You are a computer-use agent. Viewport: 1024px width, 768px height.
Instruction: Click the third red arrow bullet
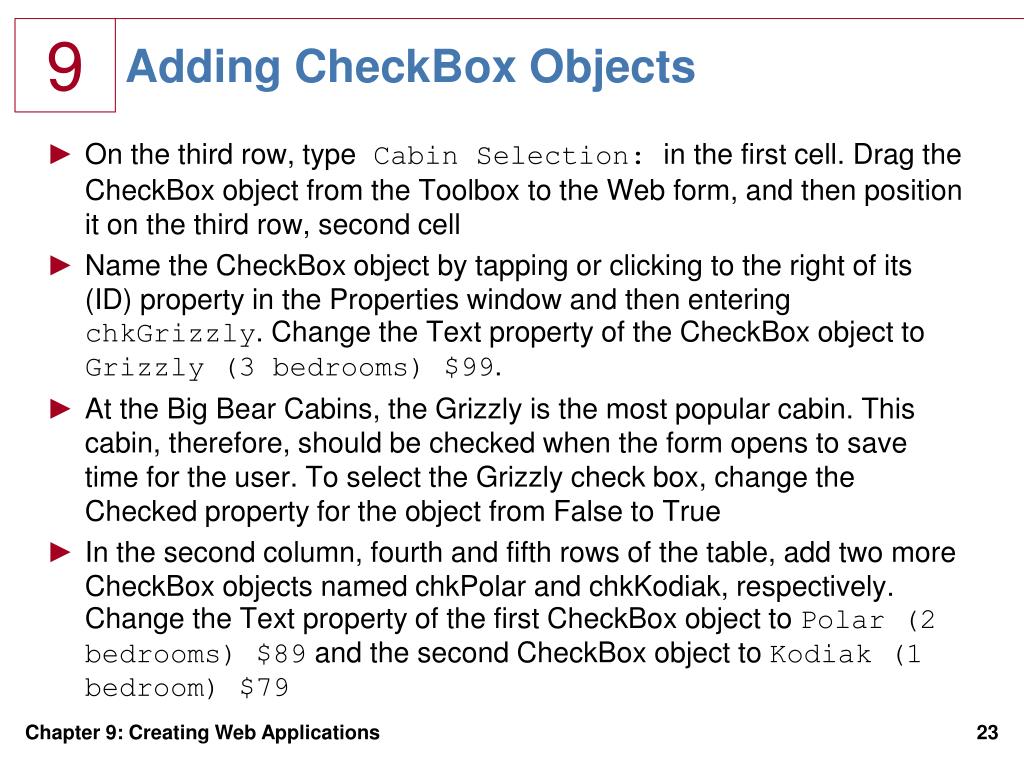click(60, 409)
